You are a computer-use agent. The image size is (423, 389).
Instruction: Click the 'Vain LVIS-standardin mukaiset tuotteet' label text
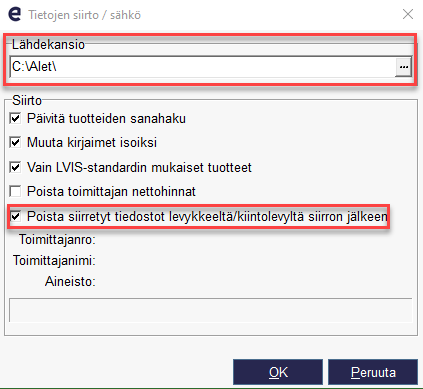139,167
